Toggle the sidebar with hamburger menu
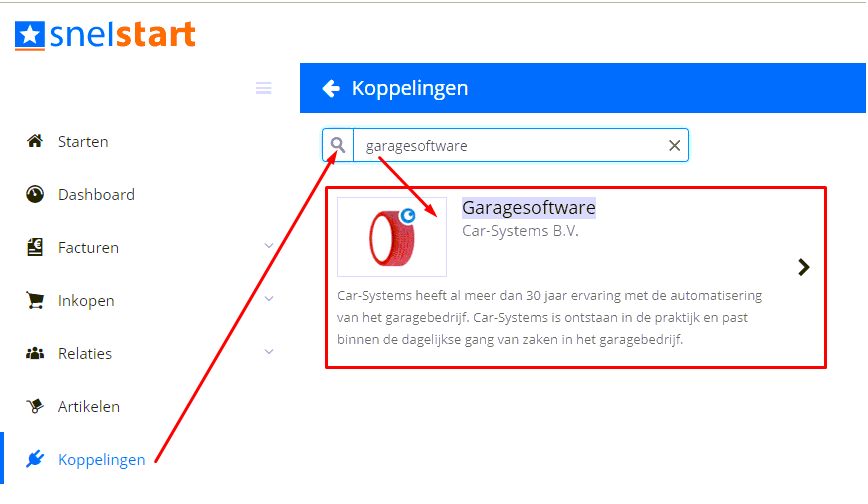 click(264, 88)
